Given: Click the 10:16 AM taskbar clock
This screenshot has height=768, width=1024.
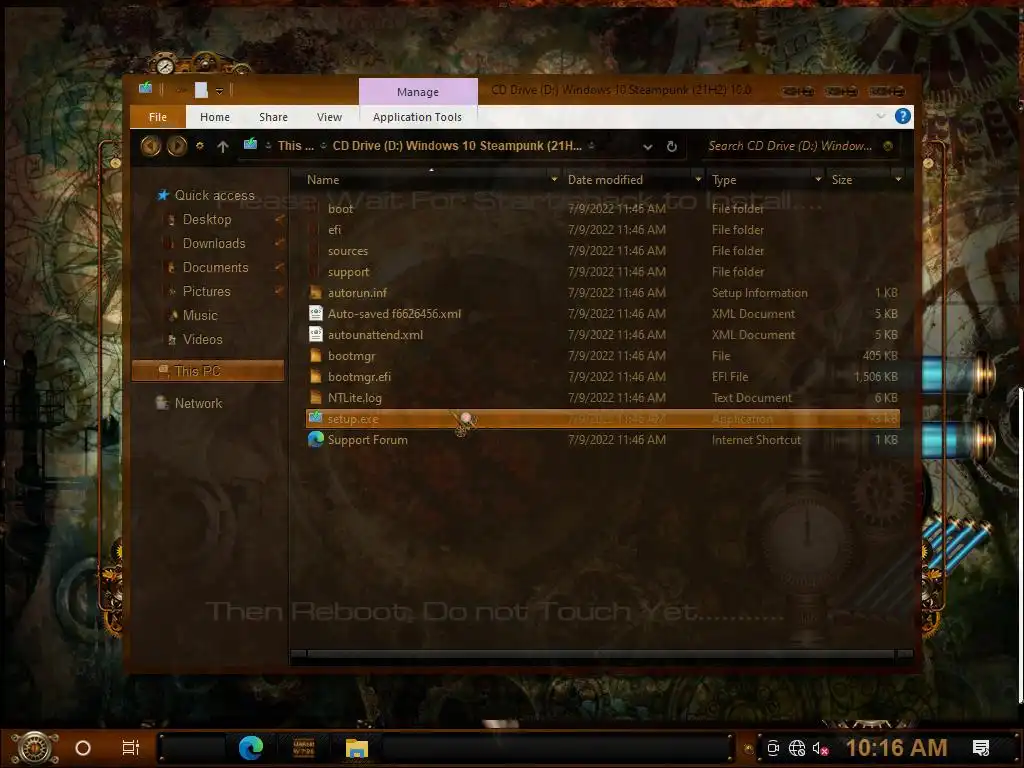Looking at the screenshot, I should (896, 748).
